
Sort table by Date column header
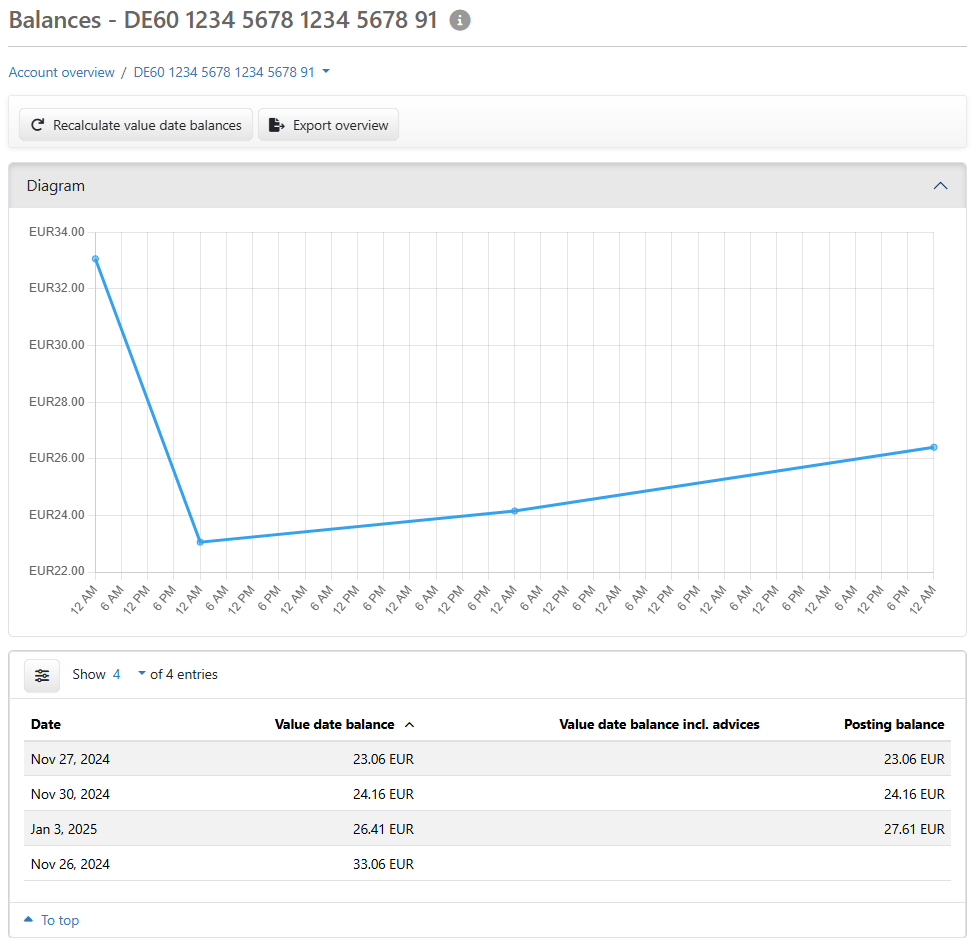click(x=46, y=724)
